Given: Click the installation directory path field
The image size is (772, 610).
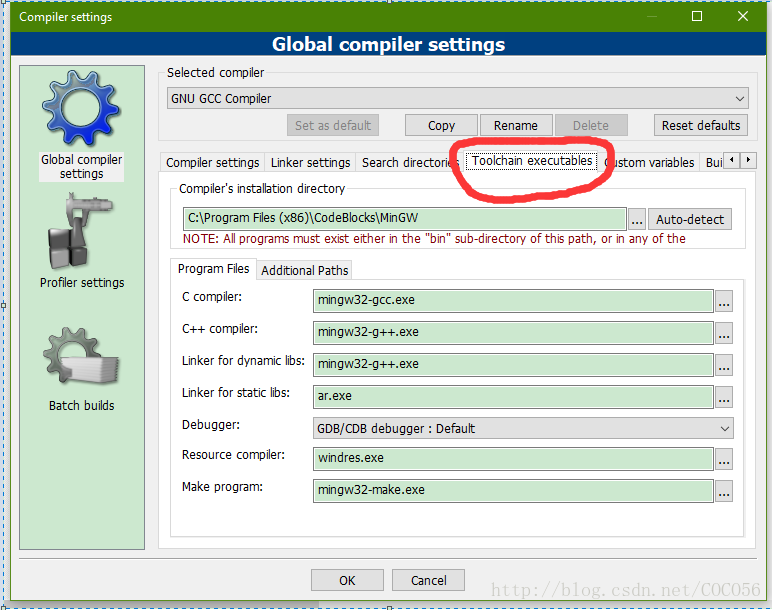Looking at the screenshot, I should 405,219.
